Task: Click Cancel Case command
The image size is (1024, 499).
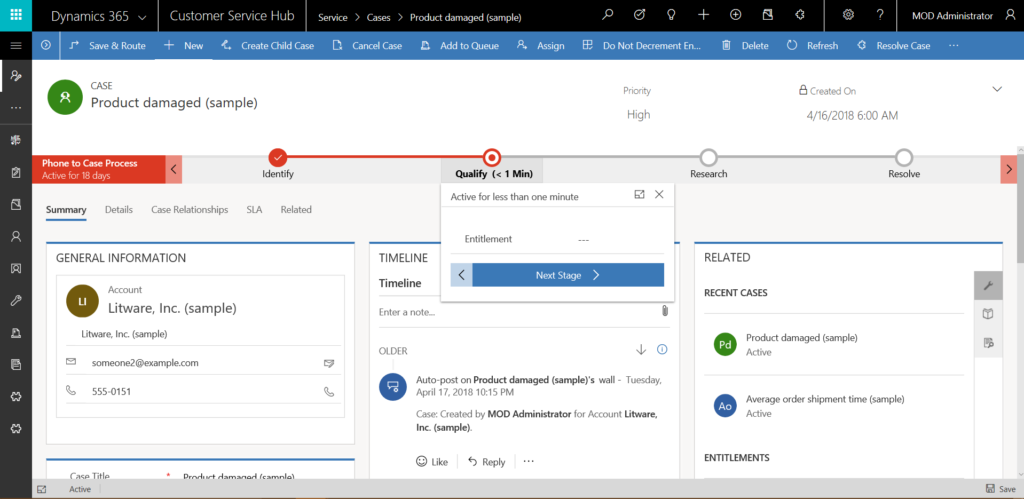Action: [367, 46]
